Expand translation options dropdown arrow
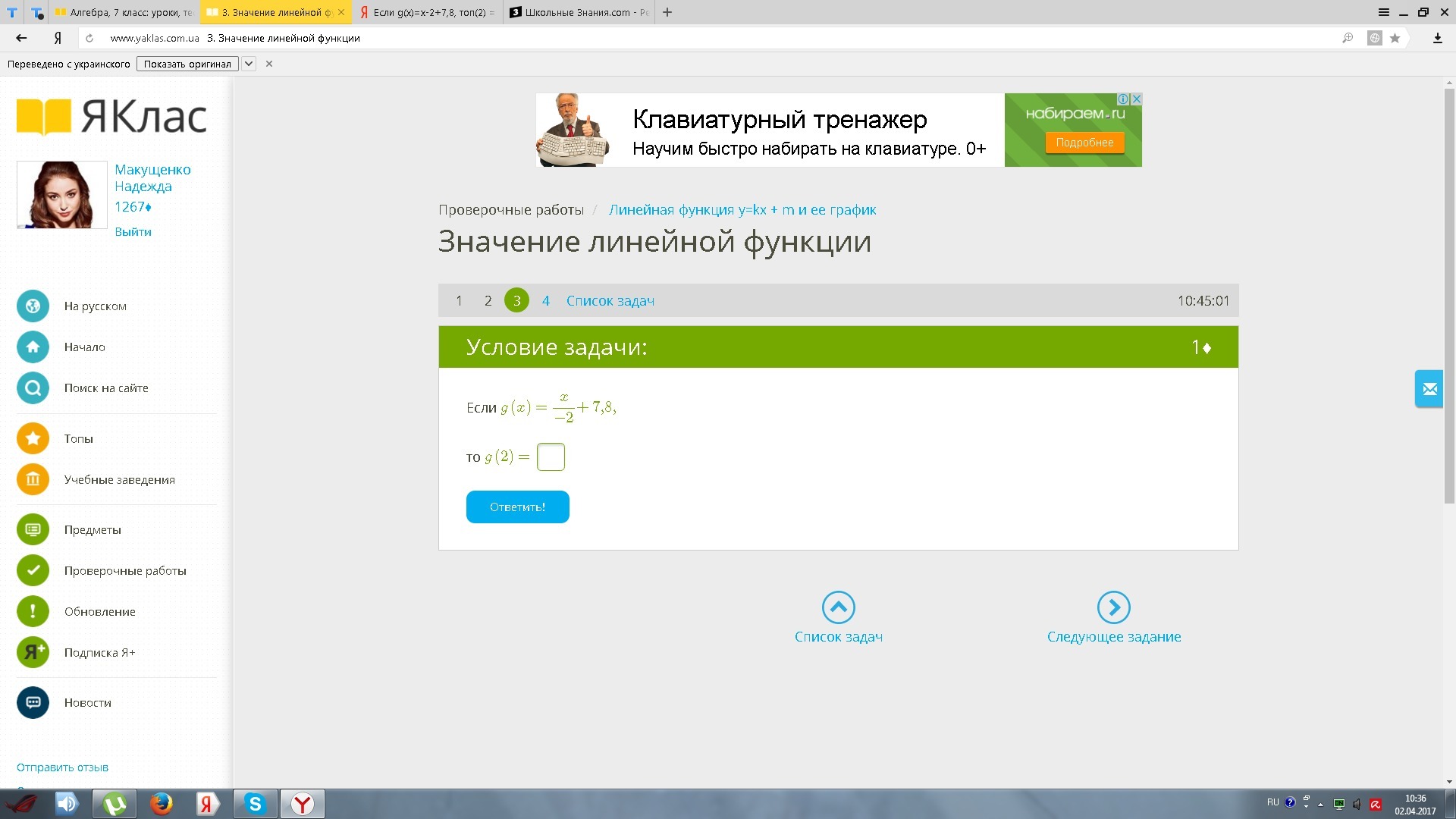The width and height of the screenshot is (1456, 819). point(248,64)
